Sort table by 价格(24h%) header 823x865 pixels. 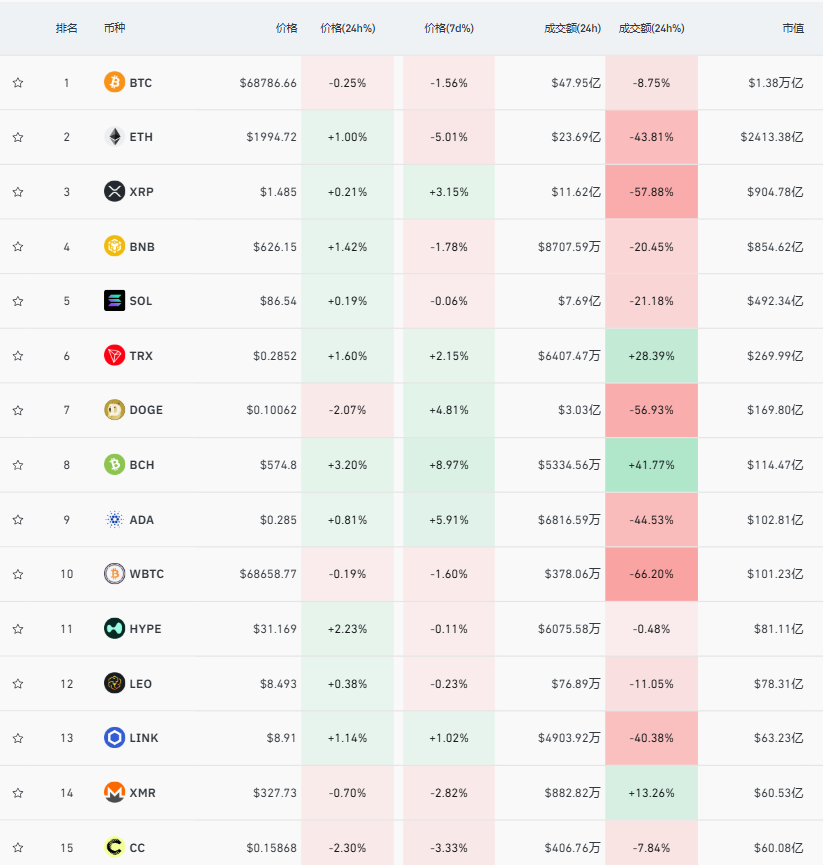tap(347, 28)
